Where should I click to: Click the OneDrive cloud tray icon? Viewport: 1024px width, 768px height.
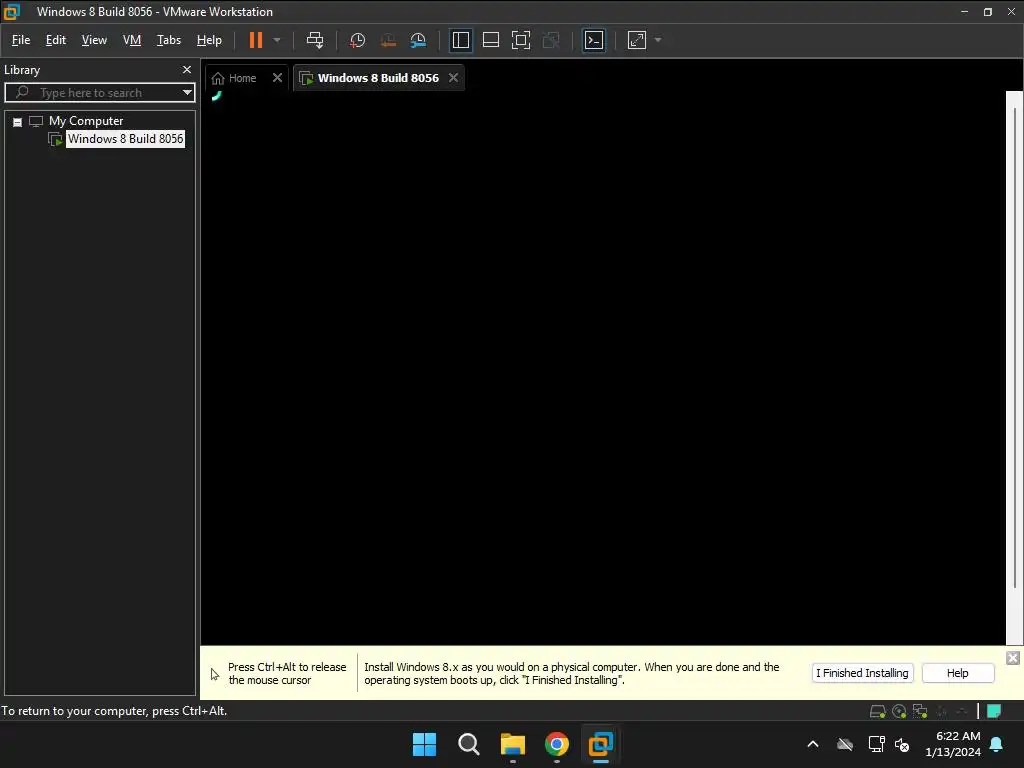(x=845, y=744)
